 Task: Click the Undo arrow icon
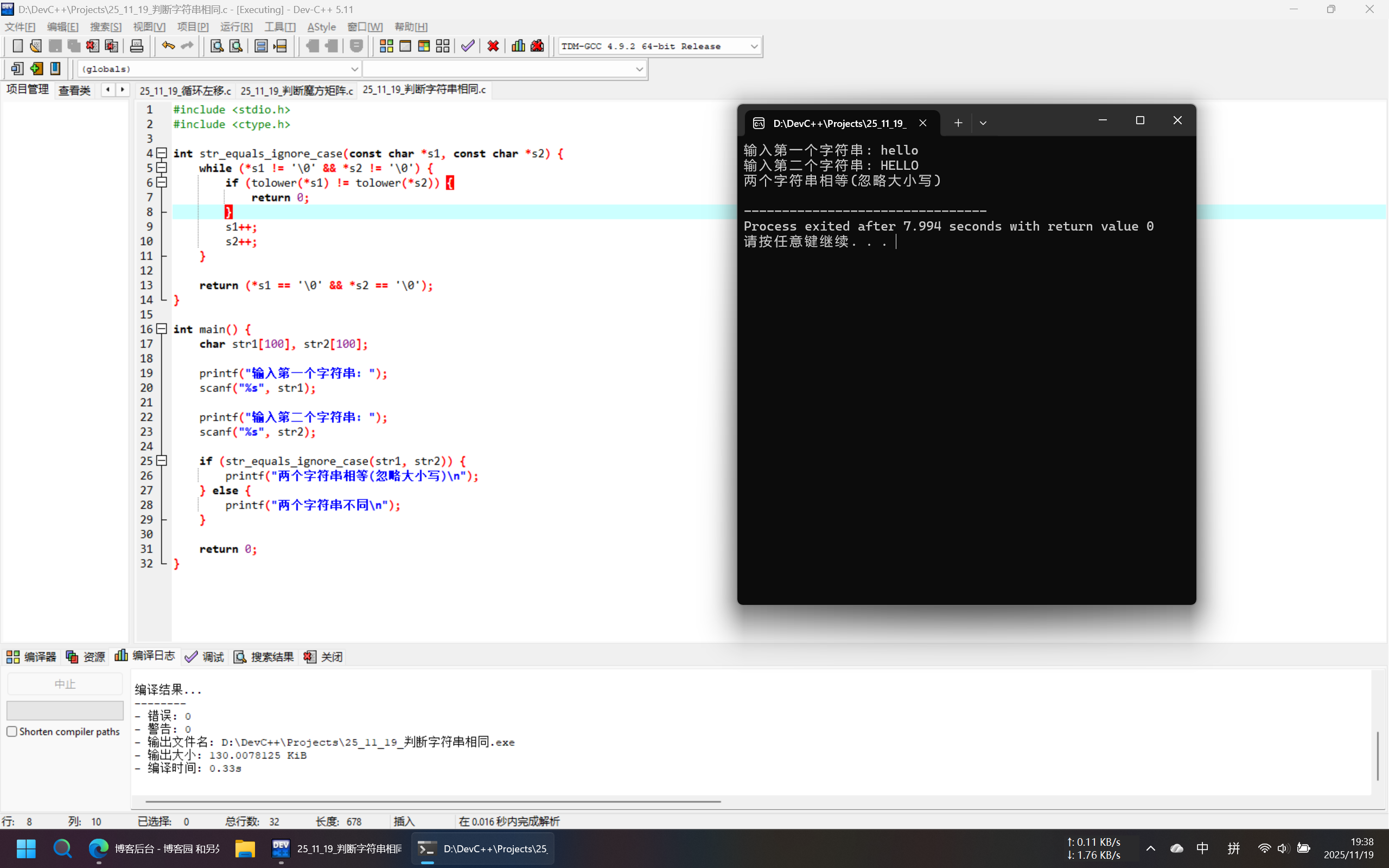click(168, 46)
